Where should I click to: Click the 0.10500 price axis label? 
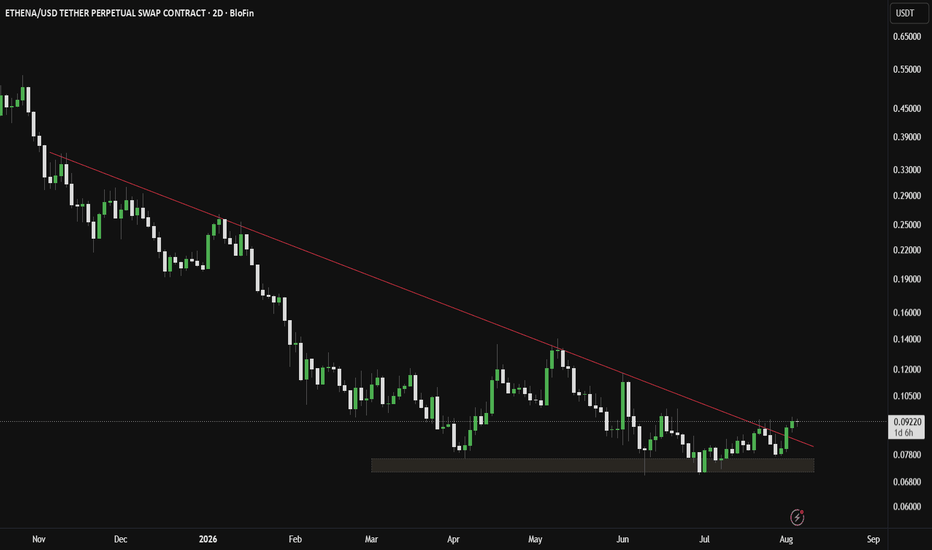pos(907,396)
